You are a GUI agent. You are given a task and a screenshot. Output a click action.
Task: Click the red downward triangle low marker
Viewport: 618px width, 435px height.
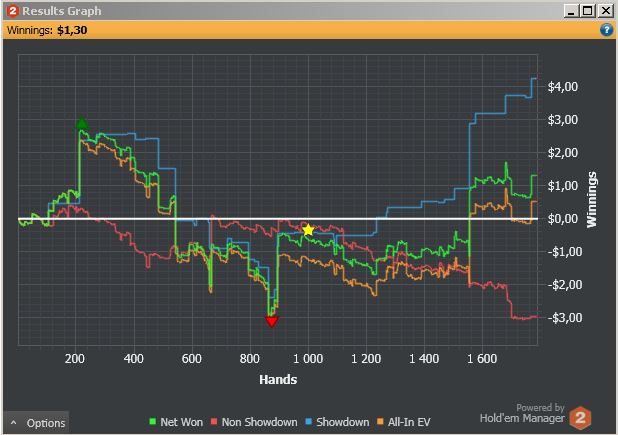[272, 322]
